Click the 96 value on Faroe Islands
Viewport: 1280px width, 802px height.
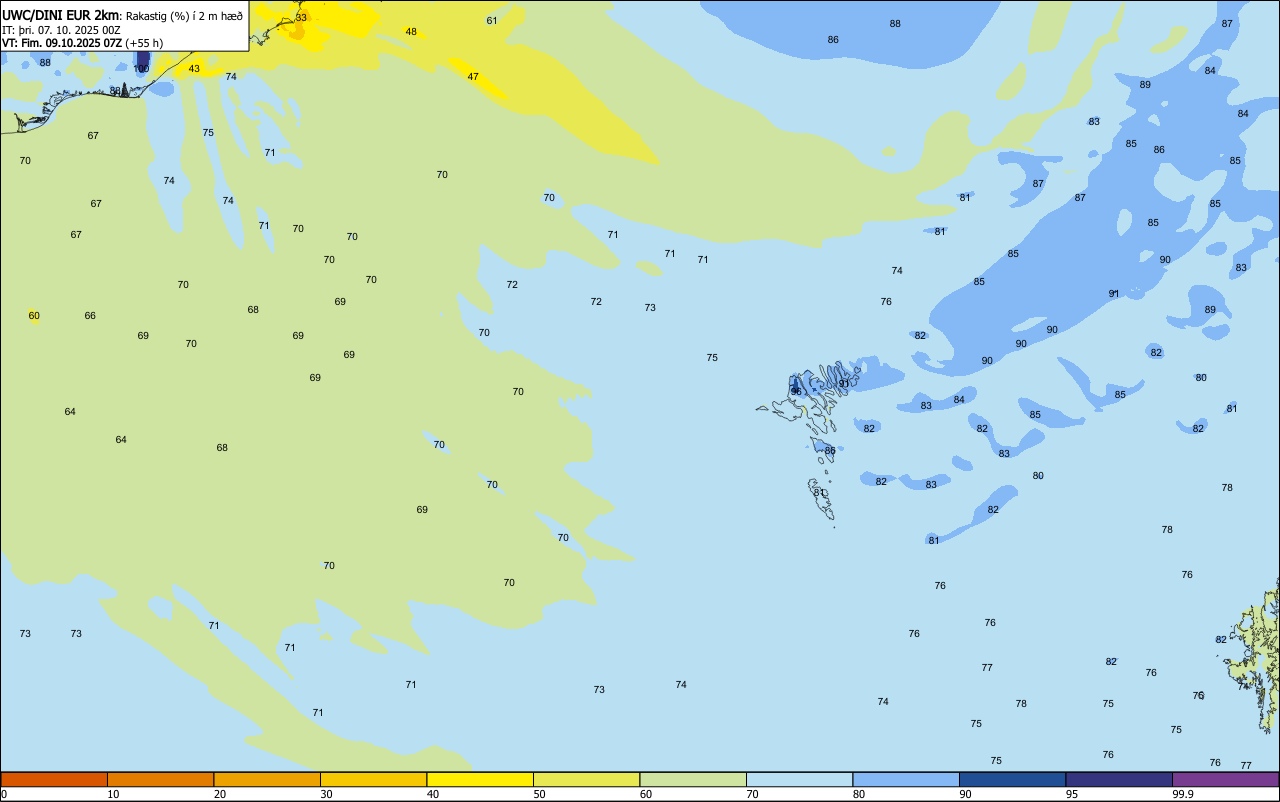pos(796,391)
